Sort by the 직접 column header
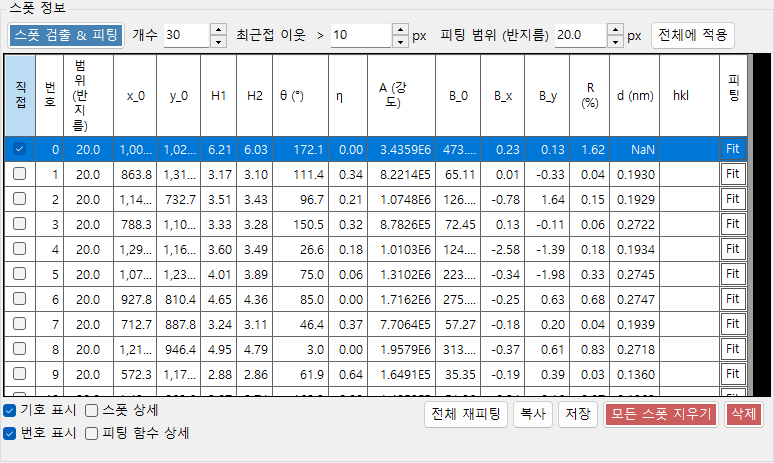774x463 pixels. (20, 95)
